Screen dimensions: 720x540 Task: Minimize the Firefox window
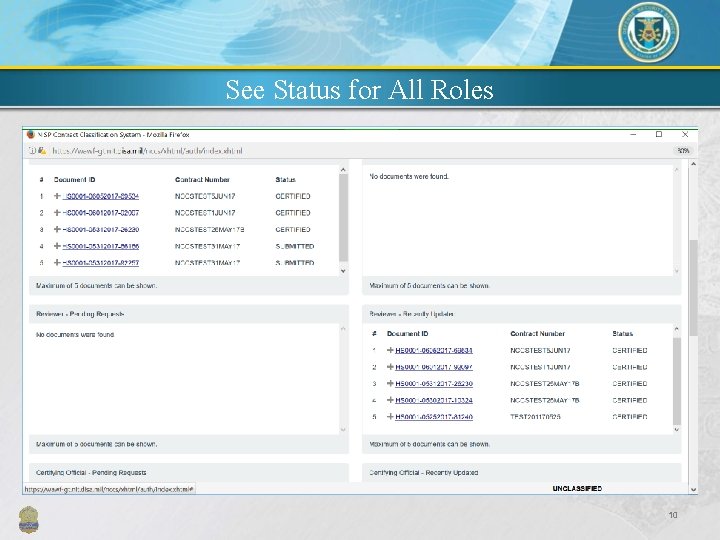click(633, 135)
